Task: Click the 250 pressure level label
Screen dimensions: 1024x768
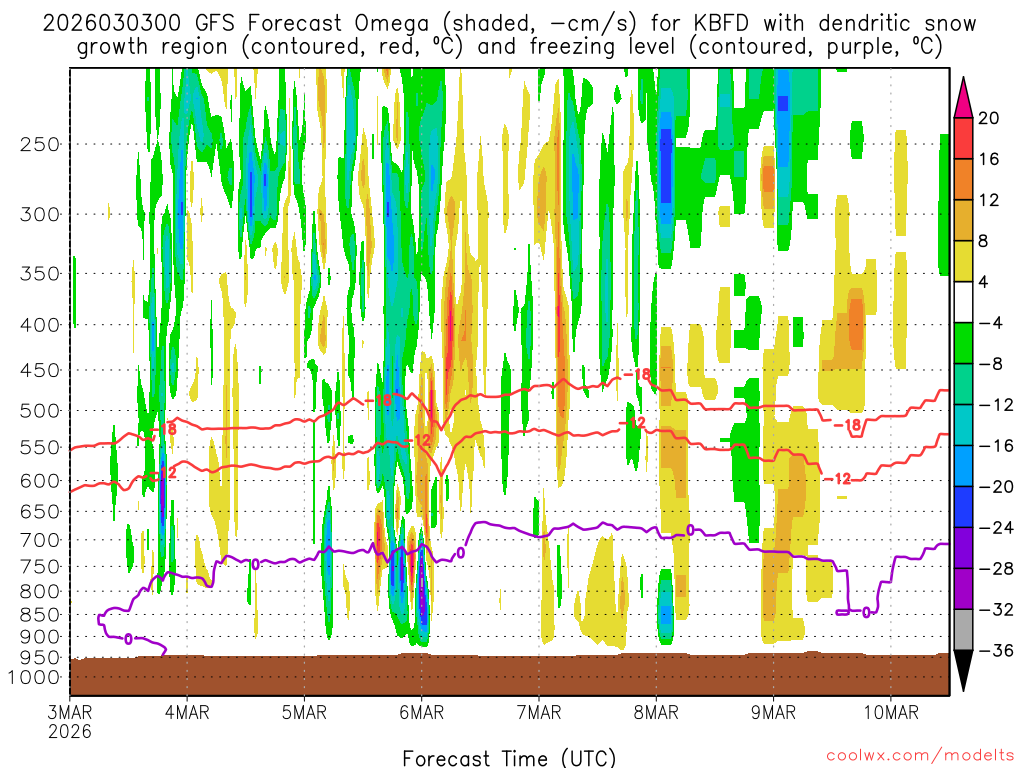Action: (40, 144)
